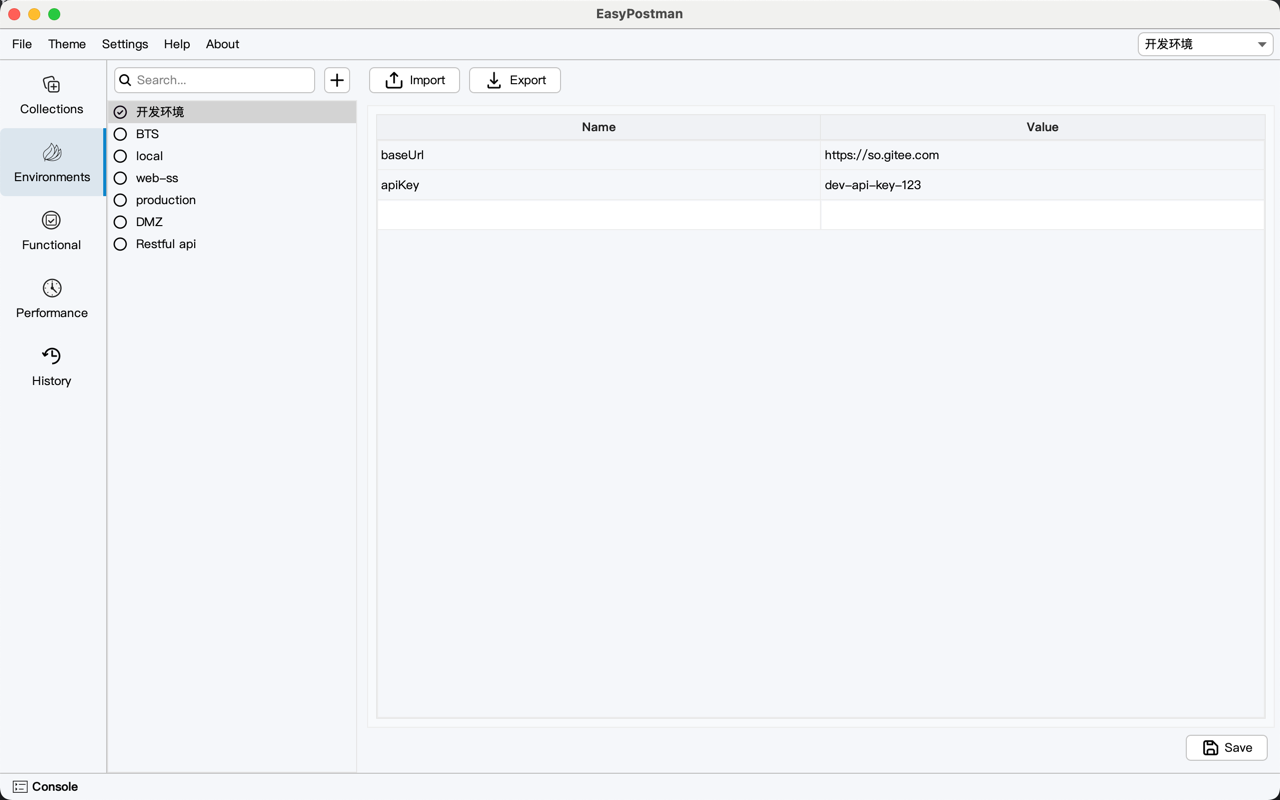
Task: Select the Environments sidebar icon
Action: (x=51, y=153)
